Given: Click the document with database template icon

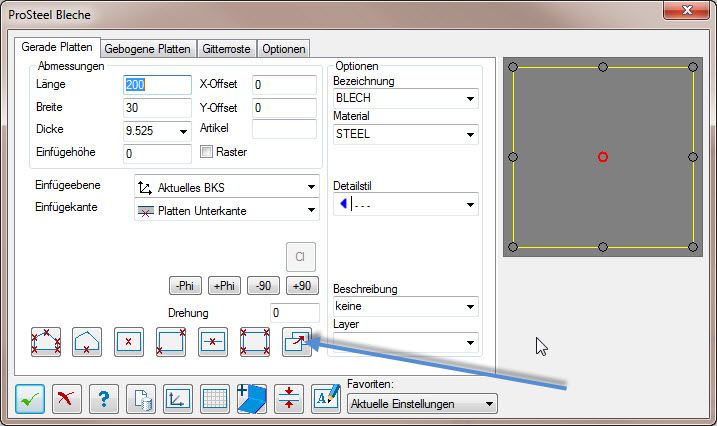Looking at the screenshot, I should click(x=141, y=399).
